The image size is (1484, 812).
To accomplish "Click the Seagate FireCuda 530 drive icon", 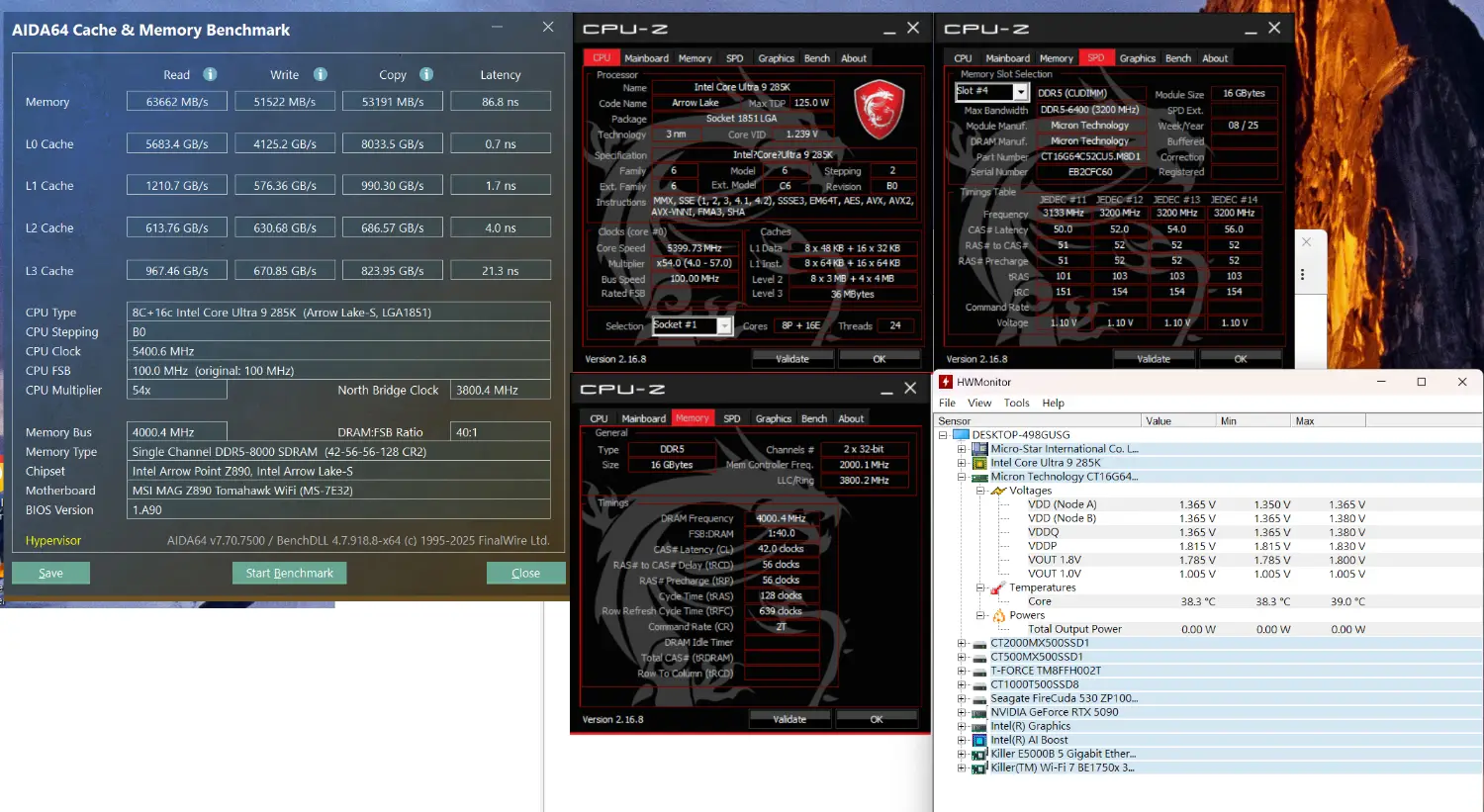I will (x=979, y=698).
